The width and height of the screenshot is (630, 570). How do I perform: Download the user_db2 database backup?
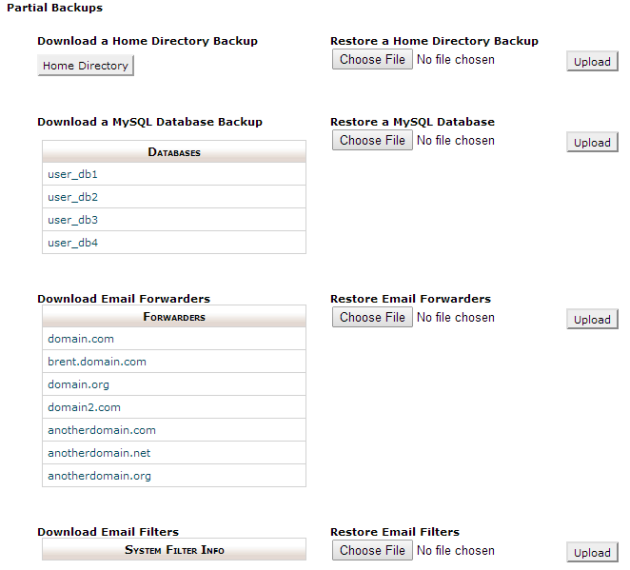coord(73,197)
